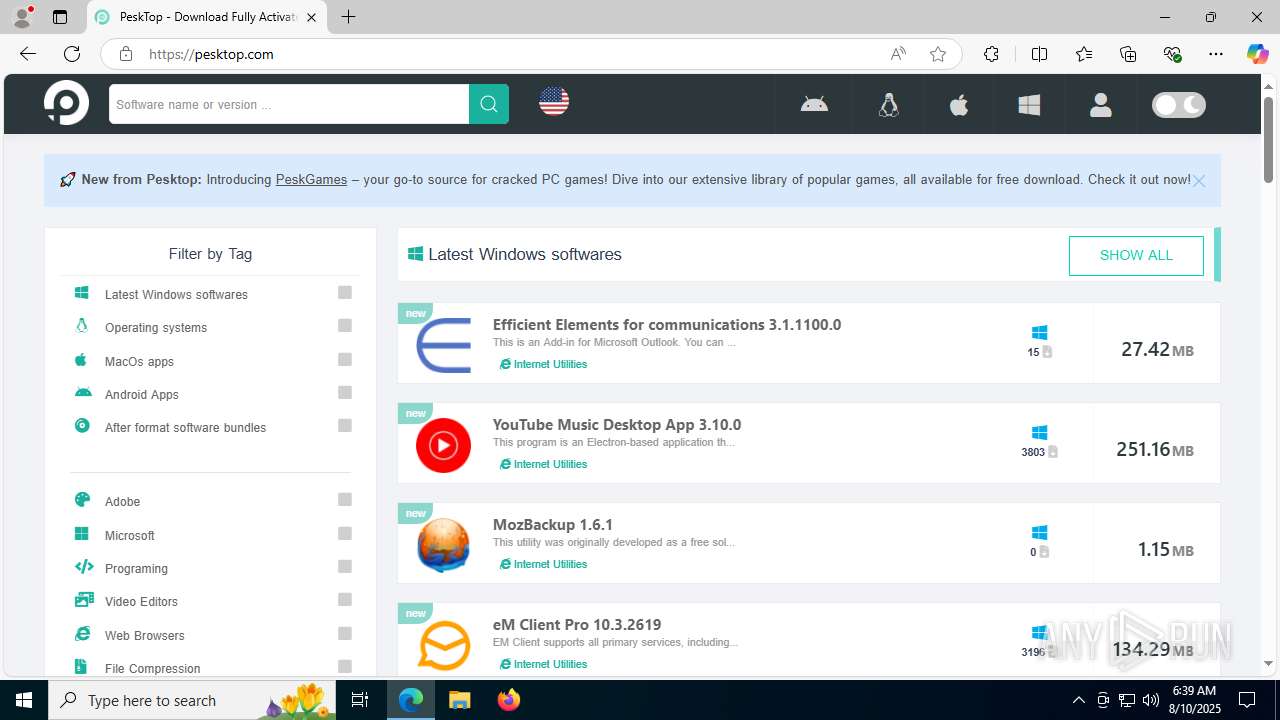The height and width of the screenshot is (720, 1280).
Task: Open the Apple macOS category icon
Action: [x=959, y=104]
